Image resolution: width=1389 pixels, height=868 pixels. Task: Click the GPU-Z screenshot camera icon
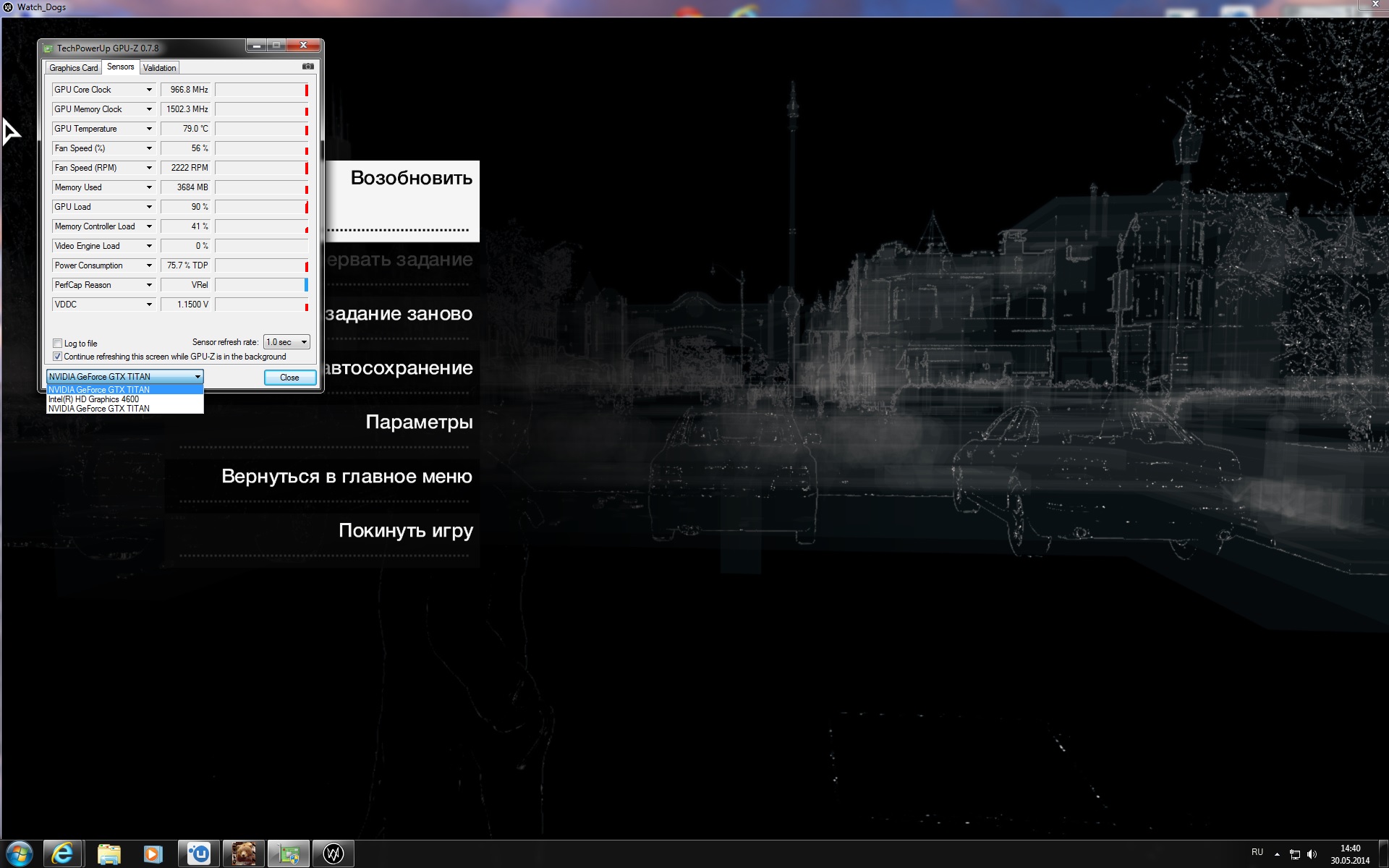[x=307, y=67]
